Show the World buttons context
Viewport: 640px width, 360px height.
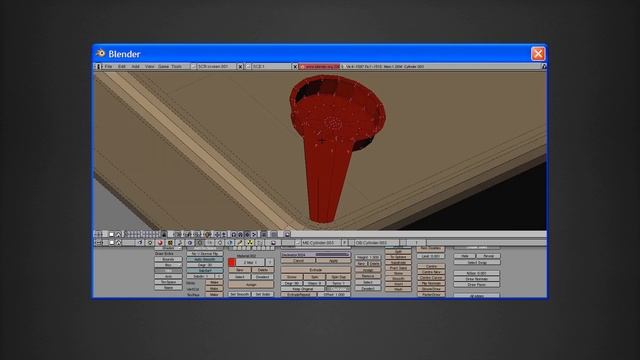pos(230,242)
